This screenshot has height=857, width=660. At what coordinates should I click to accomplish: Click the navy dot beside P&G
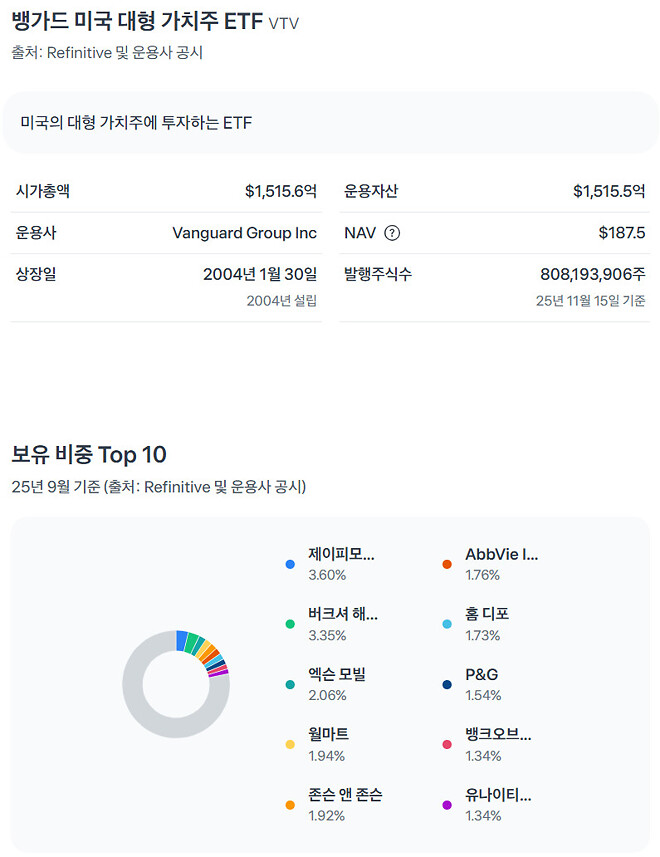pyautogui.click(x=447, y=685)
